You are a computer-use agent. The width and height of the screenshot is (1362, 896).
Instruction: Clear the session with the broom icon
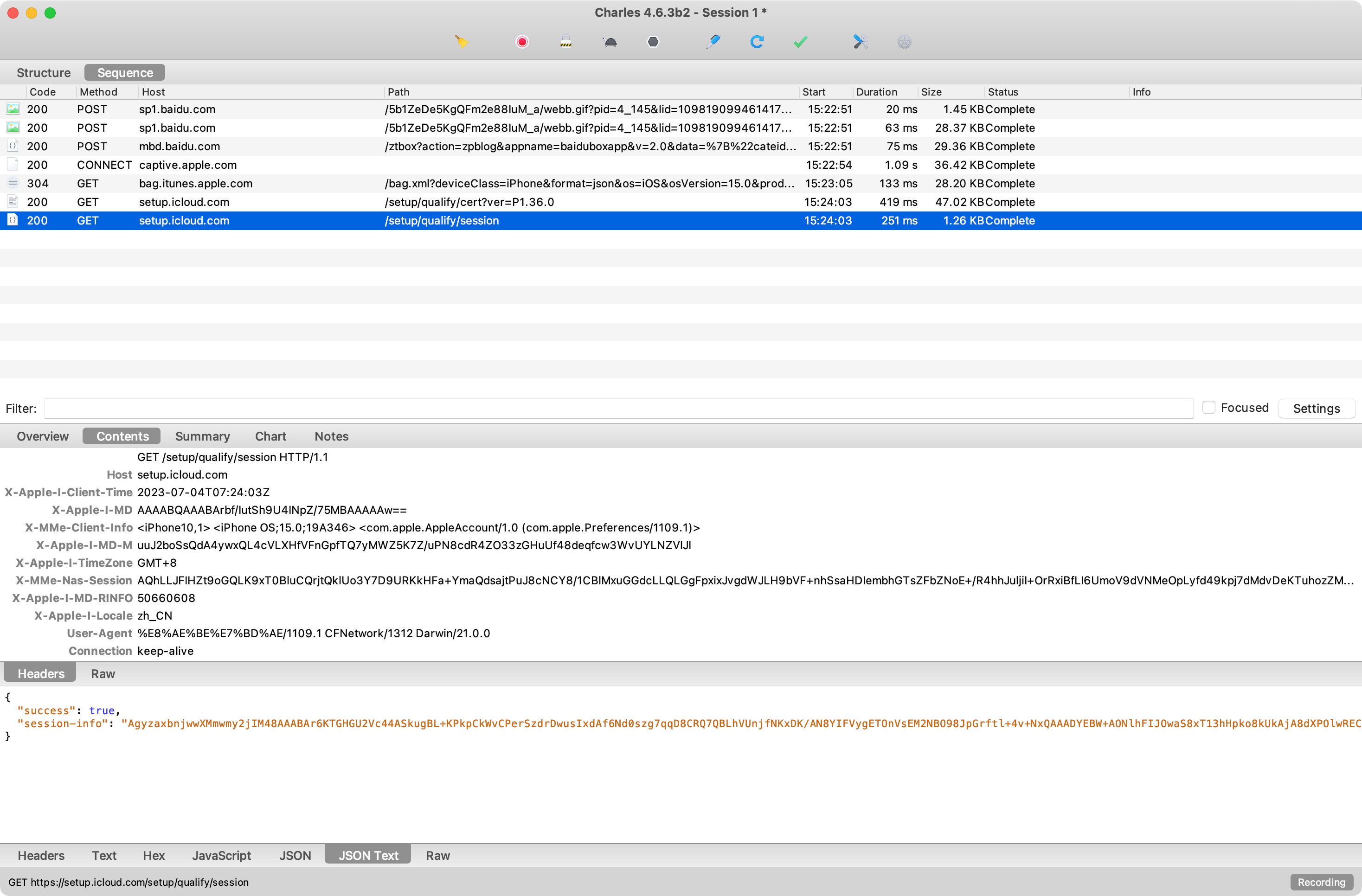coord(461,42)
